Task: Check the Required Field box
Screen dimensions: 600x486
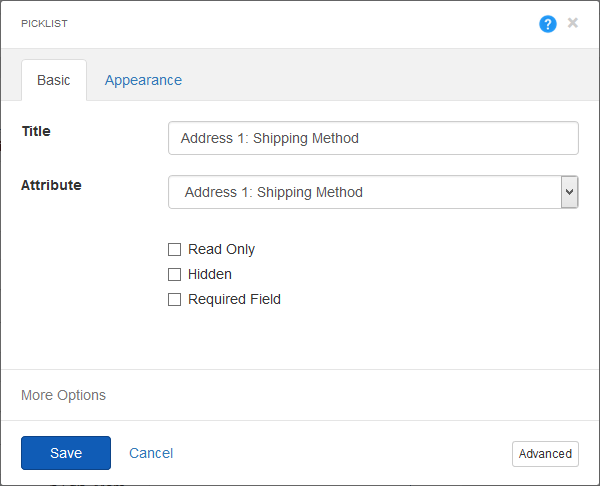Action: (x=174, y=299)
